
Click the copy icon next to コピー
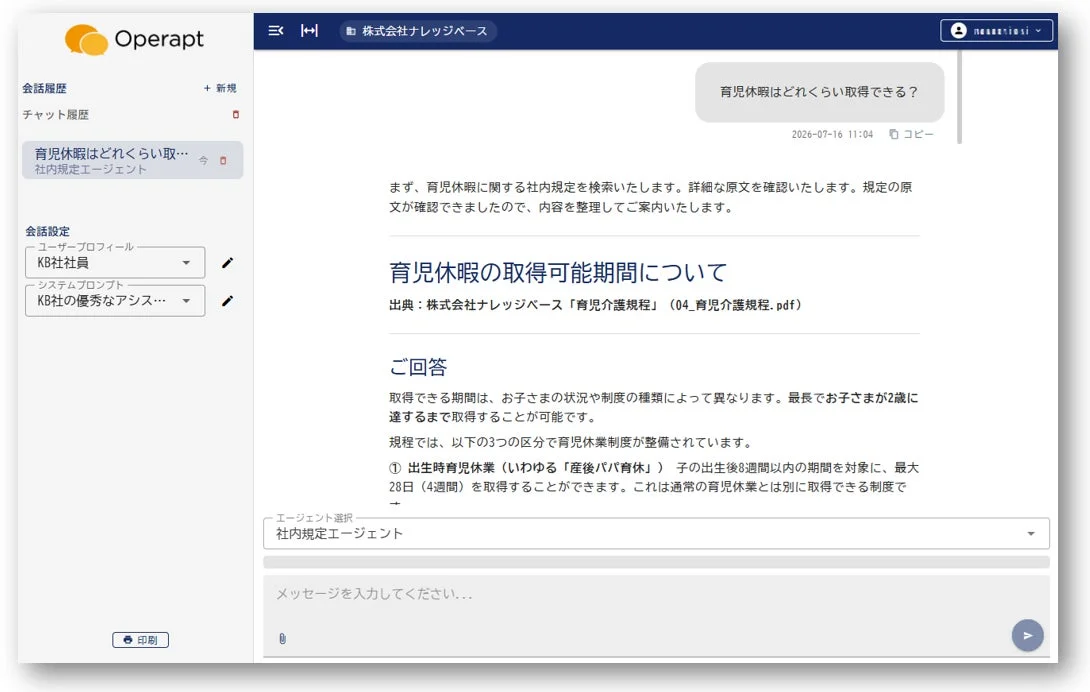click(893, 134)
